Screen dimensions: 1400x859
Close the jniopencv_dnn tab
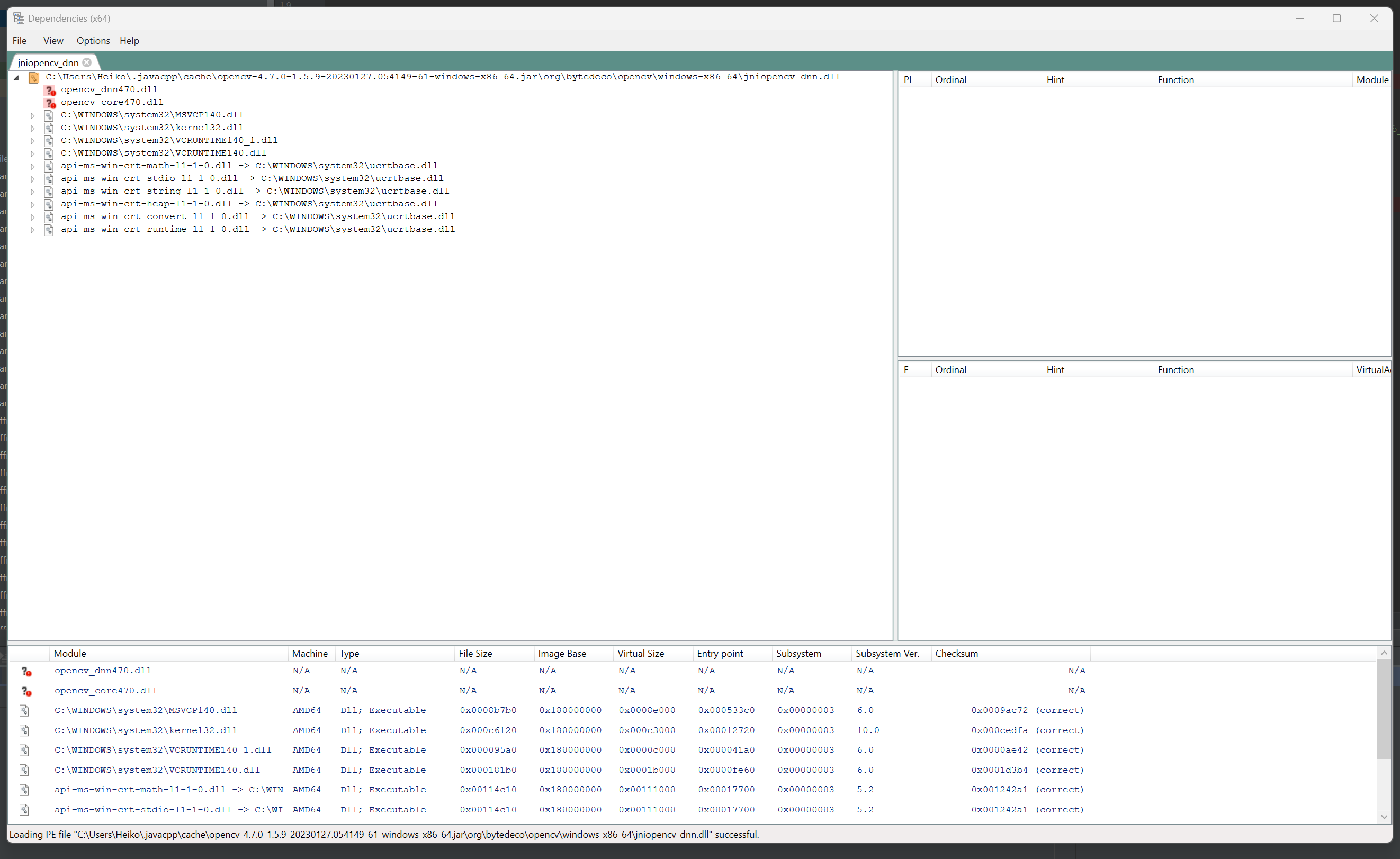click(86, 62)
